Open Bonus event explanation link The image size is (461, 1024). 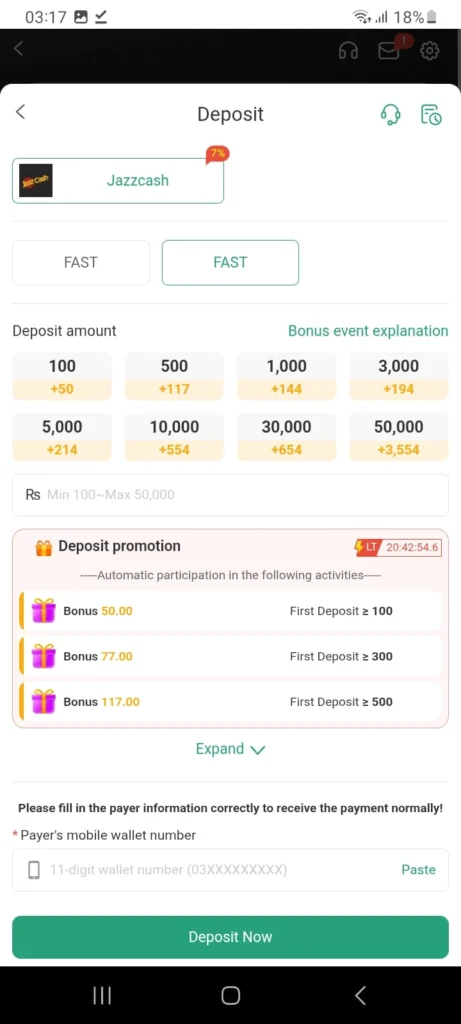click(x=368, y=331)
